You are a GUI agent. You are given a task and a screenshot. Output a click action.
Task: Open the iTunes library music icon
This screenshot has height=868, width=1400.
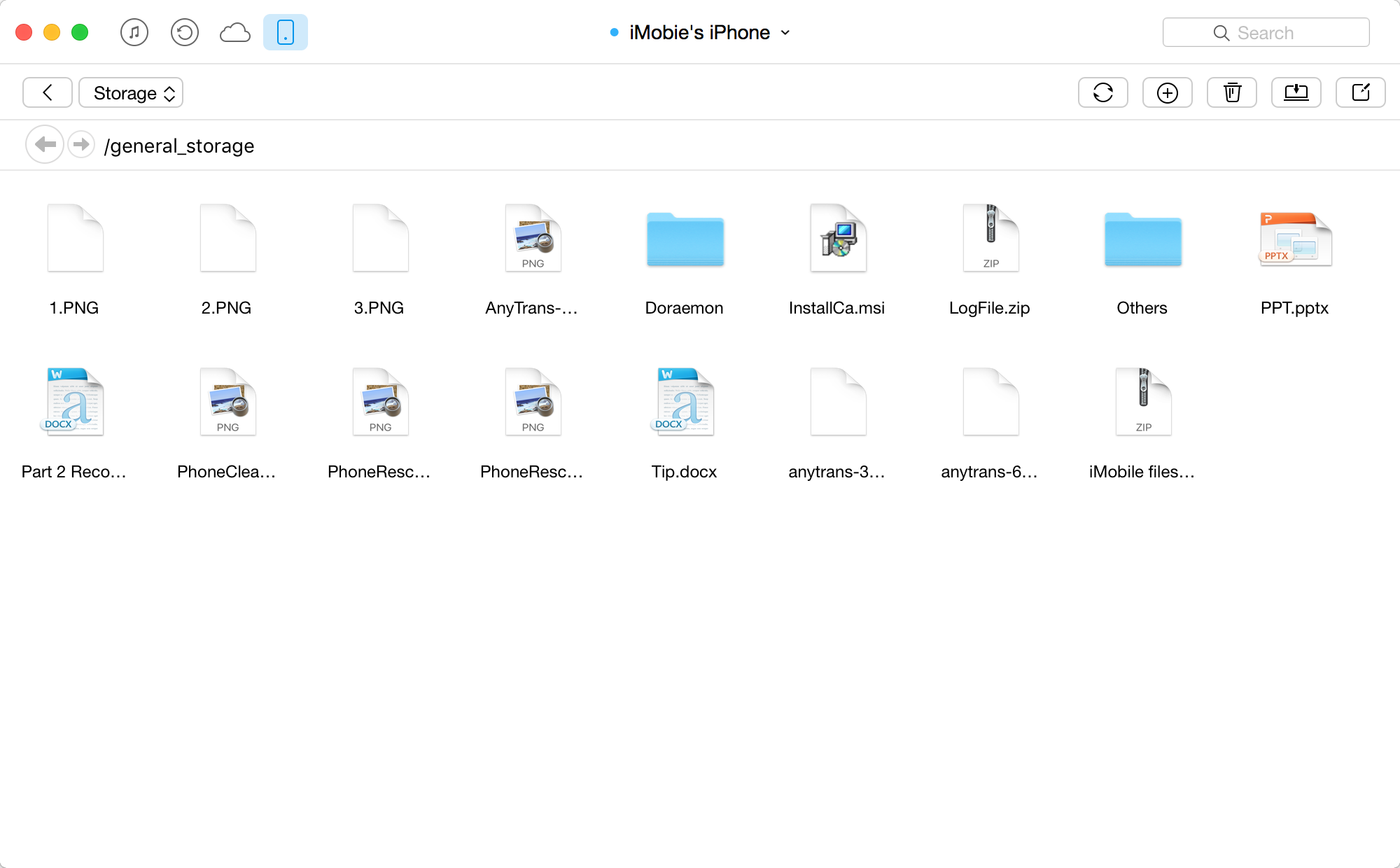tap(134, 32)
